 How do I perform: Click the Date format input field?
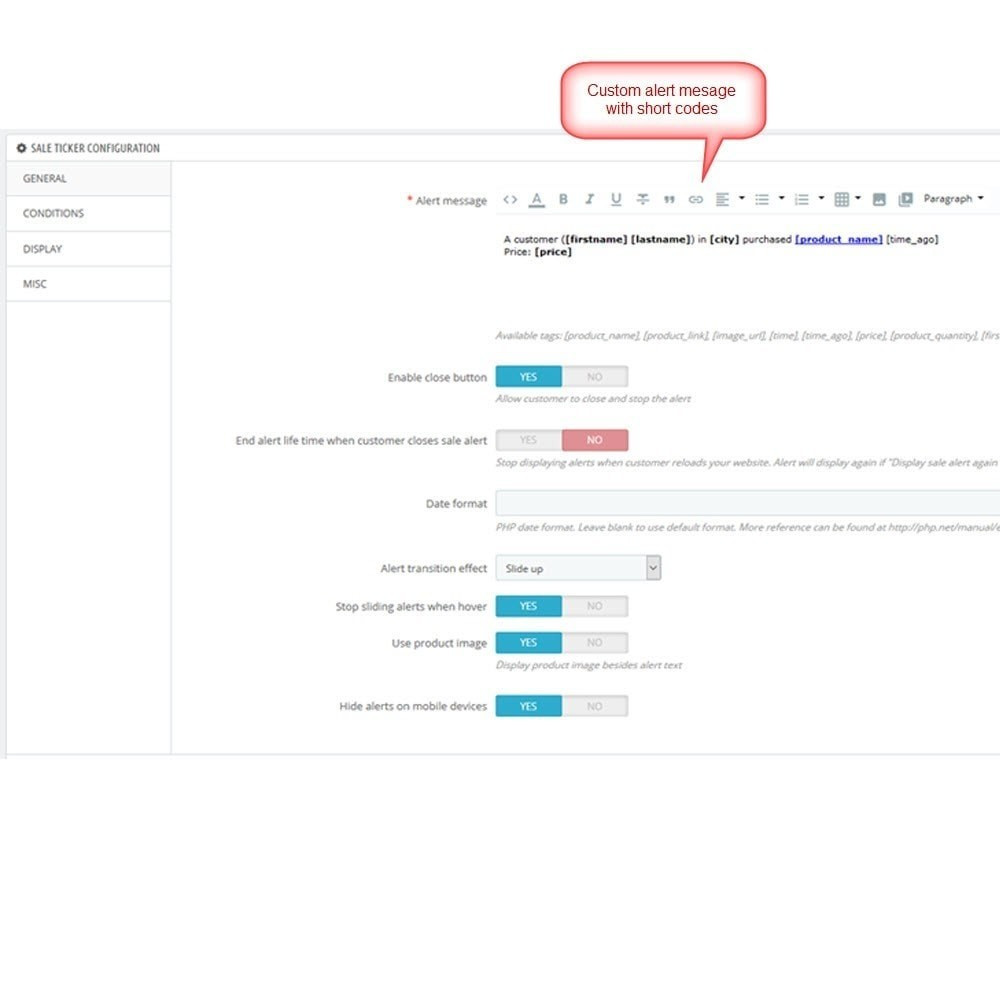click(x=747, y=503)
